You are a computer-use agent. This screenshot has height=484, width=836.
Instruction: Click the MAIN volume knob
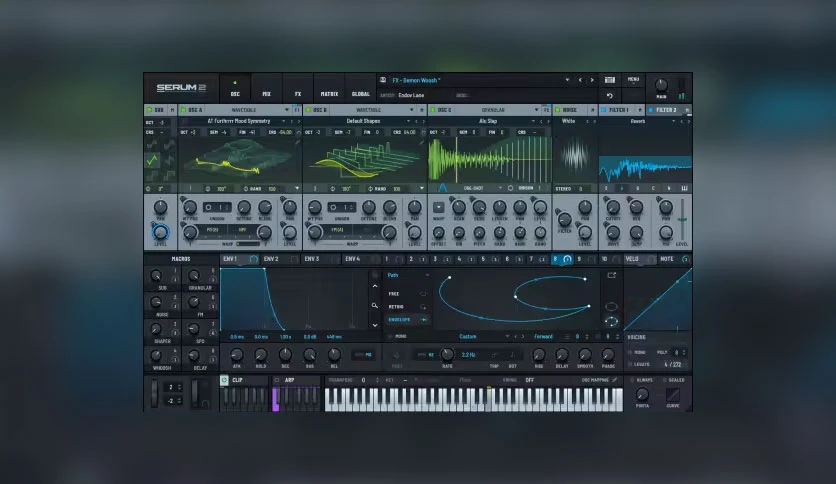(661, 85)
